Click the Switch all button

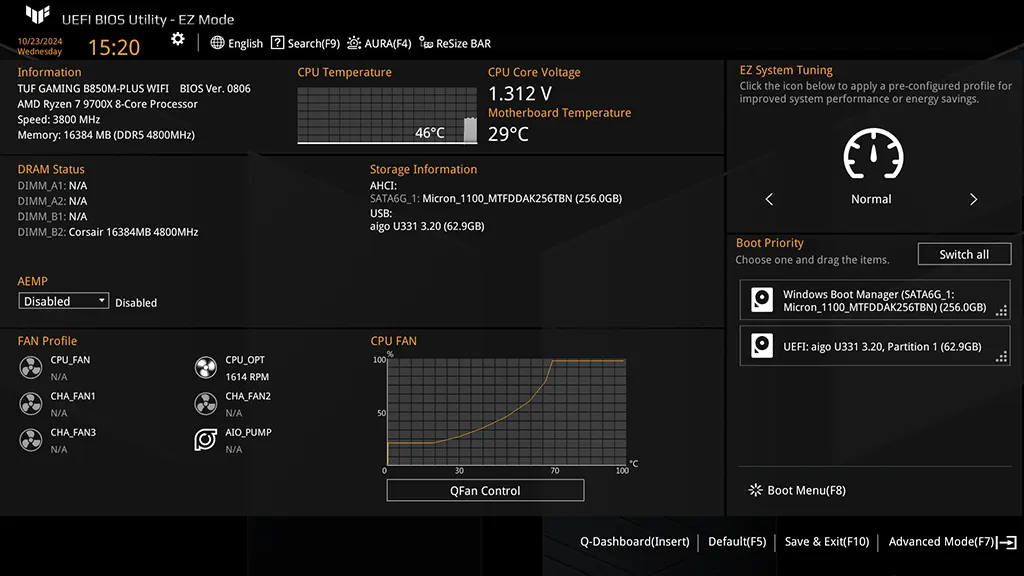[964, 255]
